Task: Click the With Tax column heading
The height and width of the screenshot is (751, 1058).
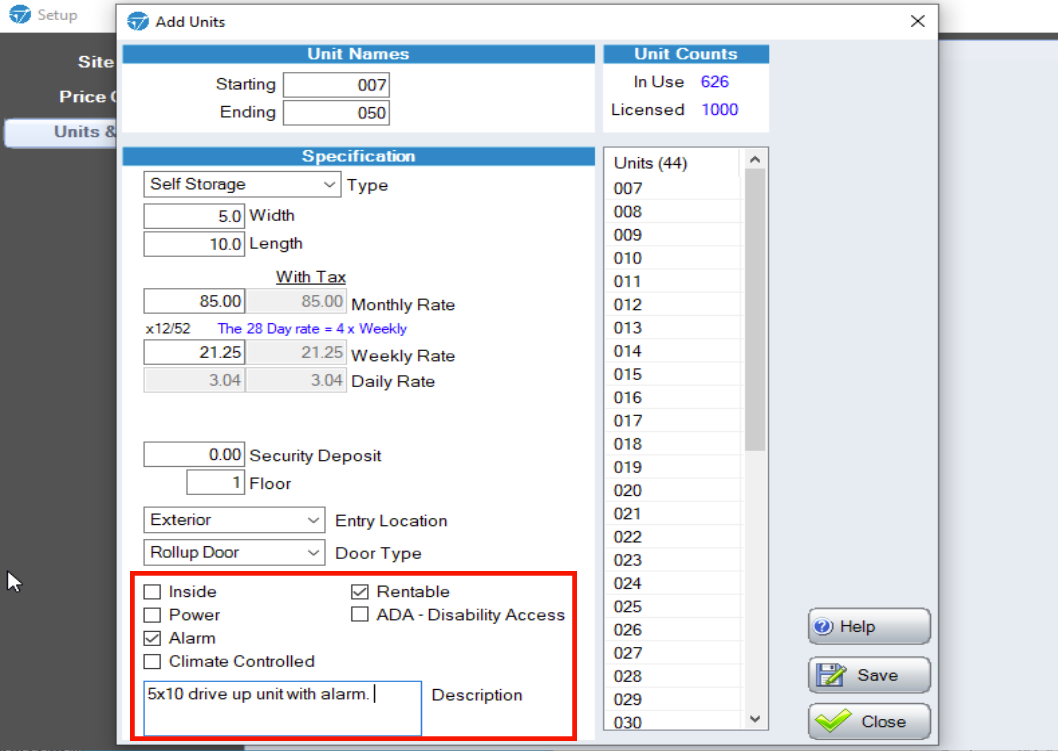Action: pyautogui.click(x=311, y=277)
